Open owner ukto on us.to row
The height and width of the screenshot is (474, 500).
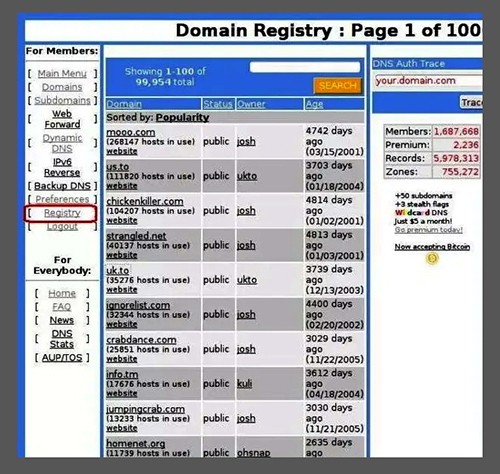click(x=247, y=176)
